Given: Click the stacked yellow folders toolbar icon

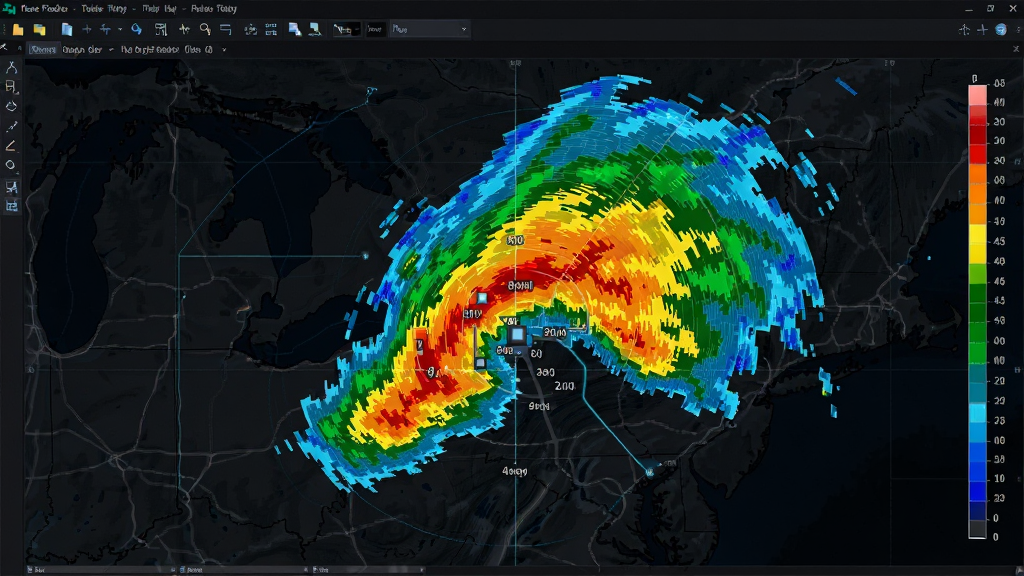Looking at the screenshot, I should tap(40, 29).
